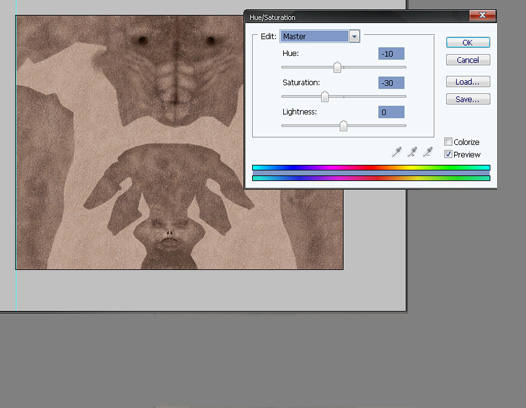
Task: Click the upper color spectrum bar
Action: pyautogui.click(x=371, y=168)
